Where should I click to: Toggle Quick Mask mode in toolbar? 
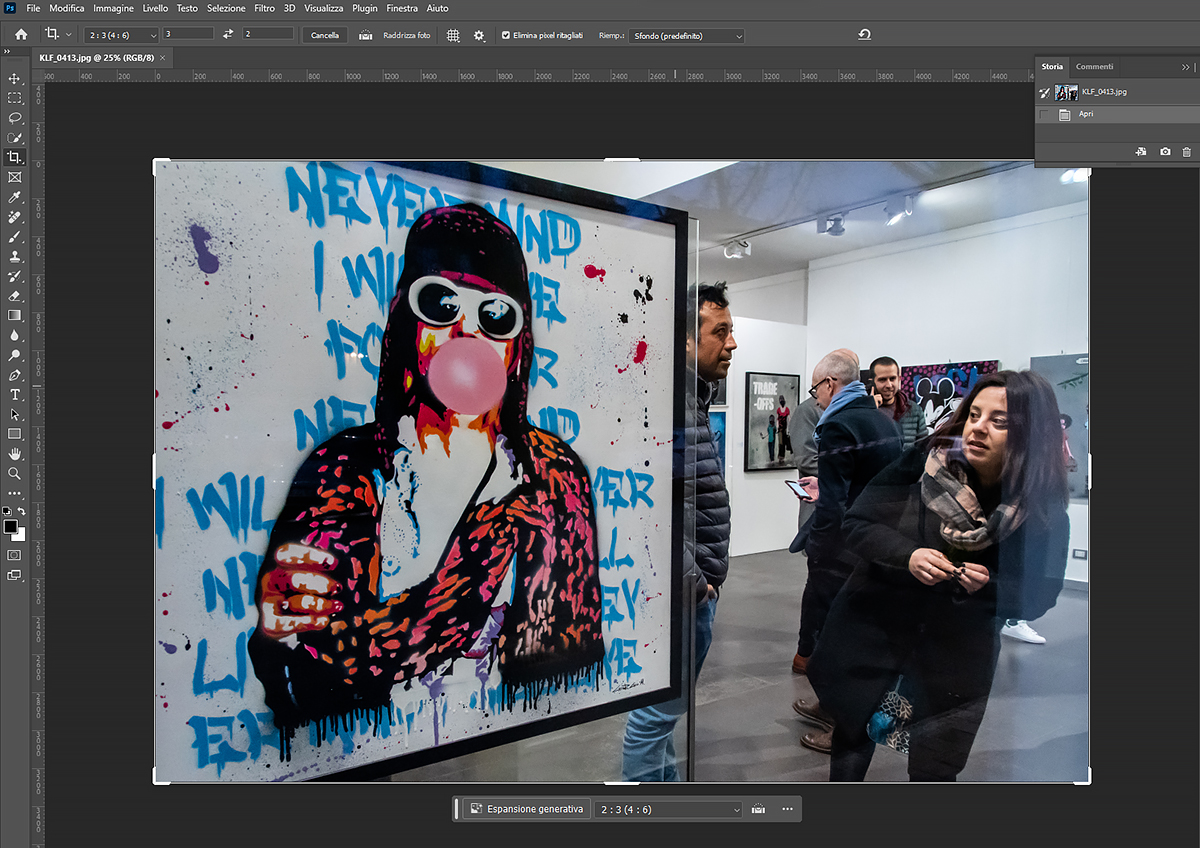click(x=14, y=555)
